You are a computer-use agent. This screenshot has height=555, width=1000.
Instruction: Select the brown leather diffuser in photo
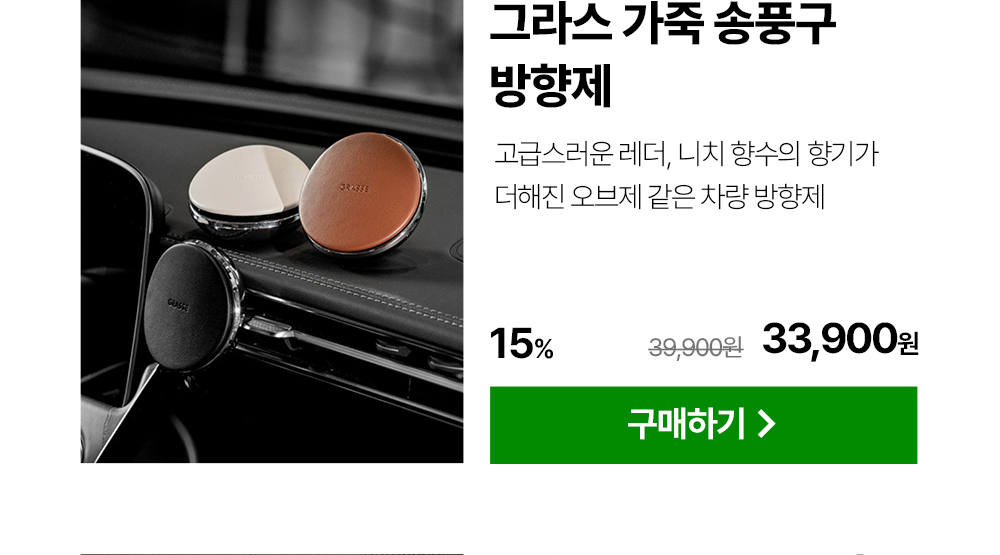click(x=363, y=193)
